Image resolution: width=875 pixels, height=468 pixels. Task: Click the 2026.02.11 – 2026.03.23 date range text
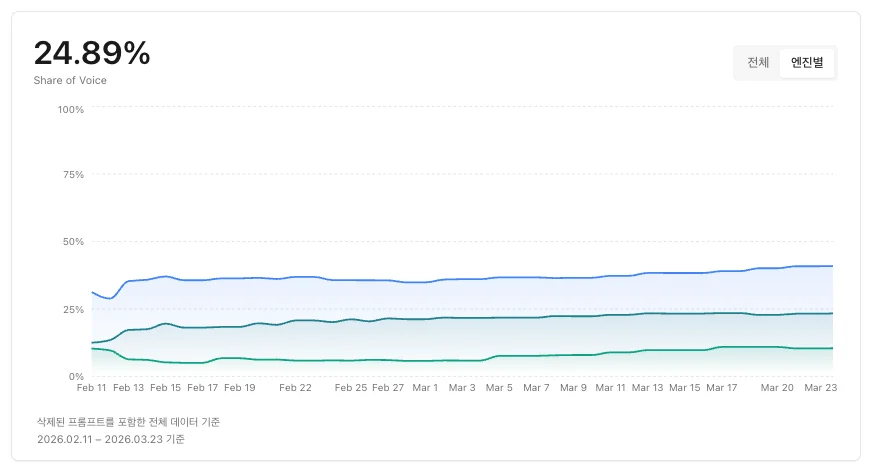(x=110, y=439)
